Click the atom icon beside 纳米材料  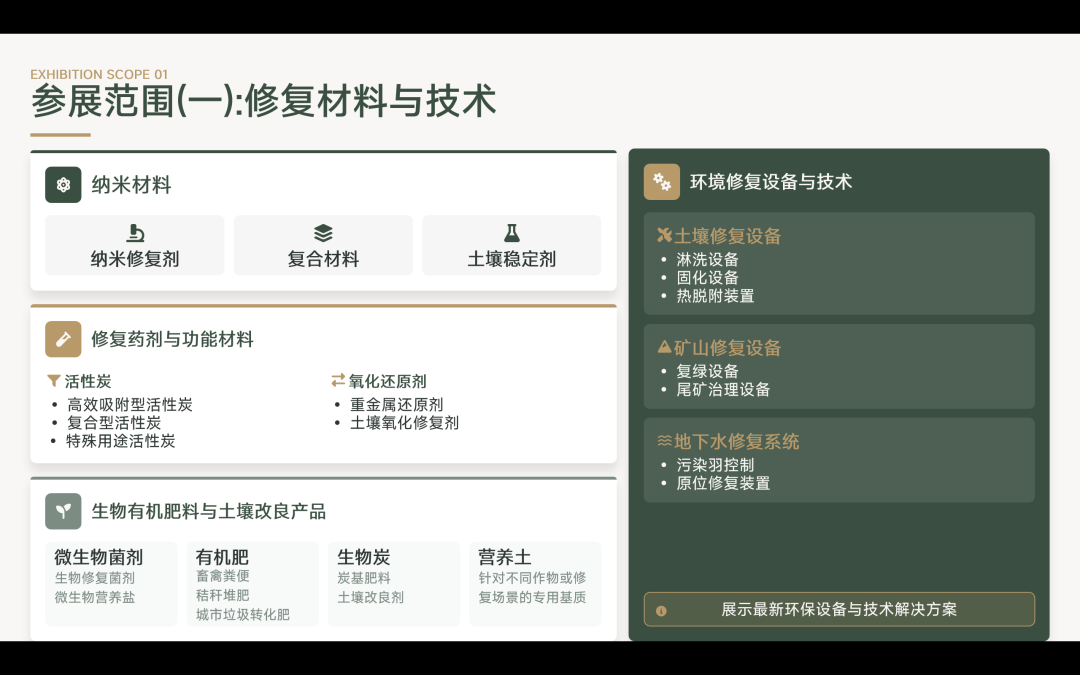[x=63, y=185]
